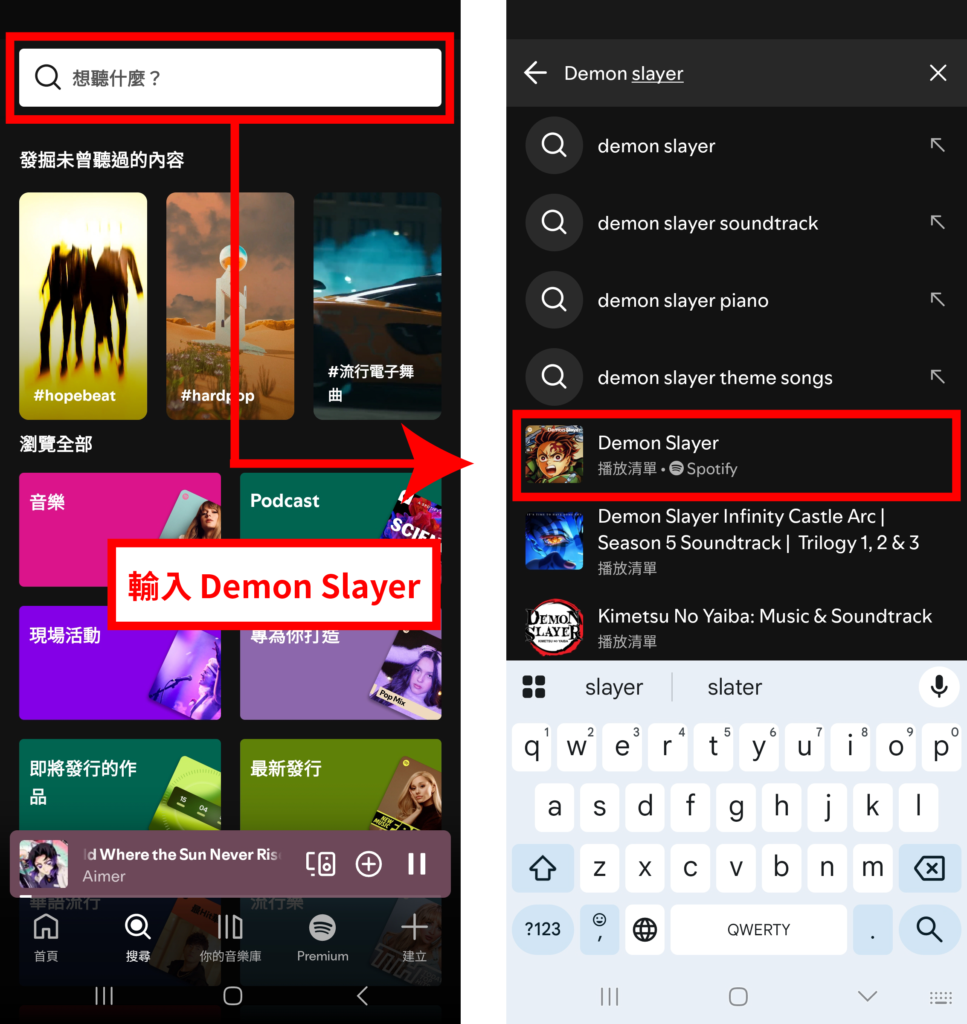Tap the period key

tap(872, 929)
